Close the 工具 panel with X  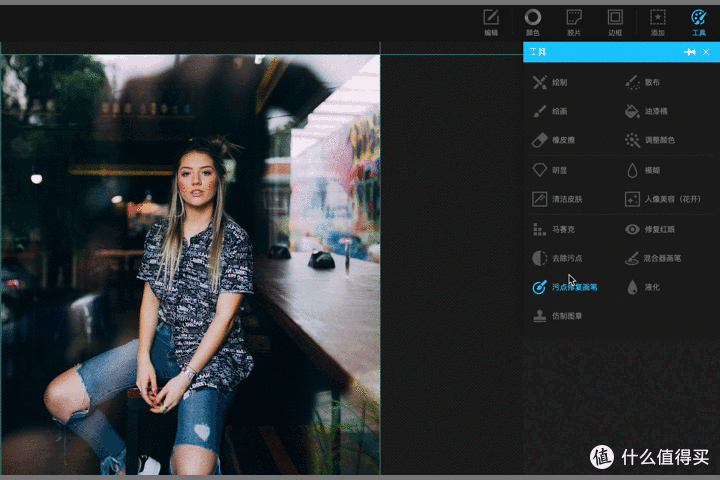point(706,52)
